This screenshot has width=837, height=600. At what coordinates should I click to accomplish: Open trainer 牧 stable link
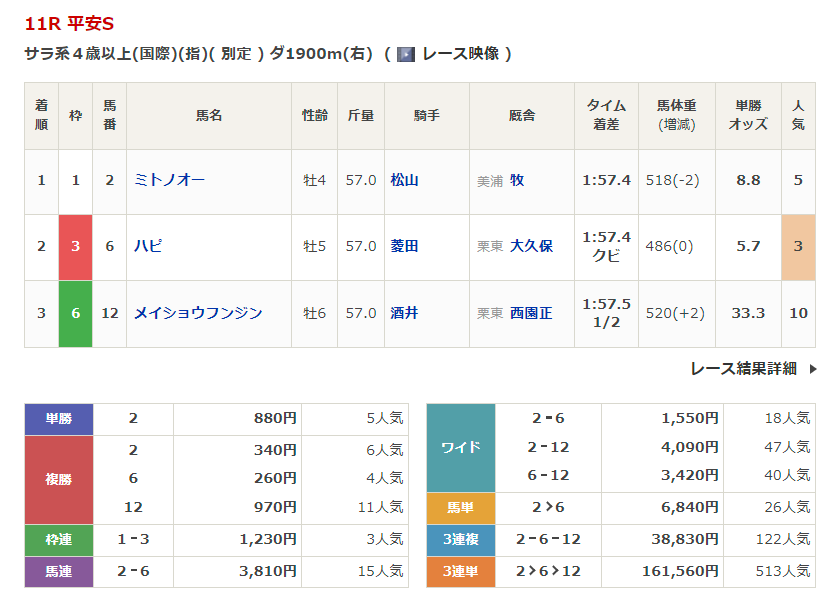517,180
